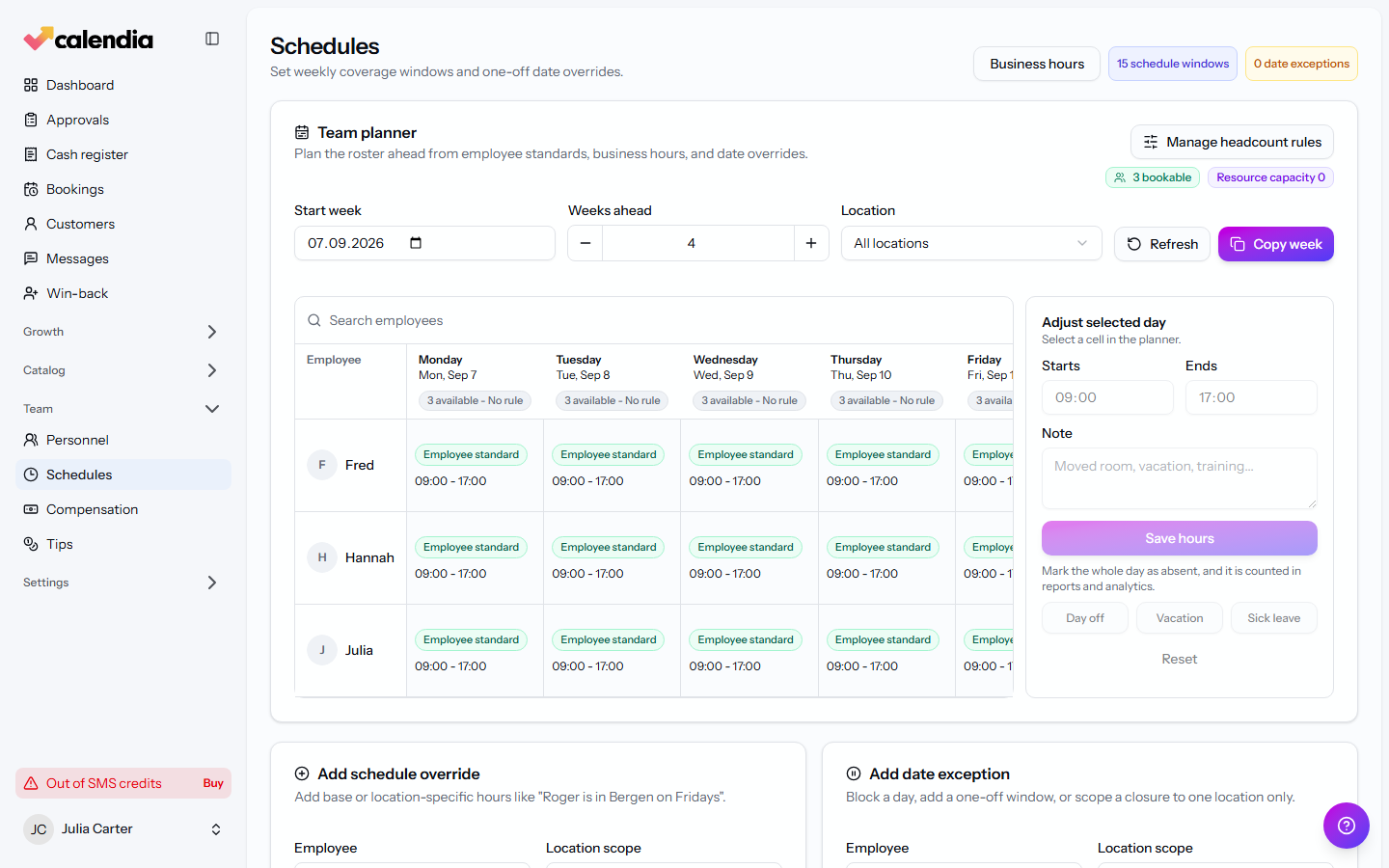Viewport: 1389px width, 868px height.
Task: Increase weeks ahead with plus button
Action: (x=811, y=243)
